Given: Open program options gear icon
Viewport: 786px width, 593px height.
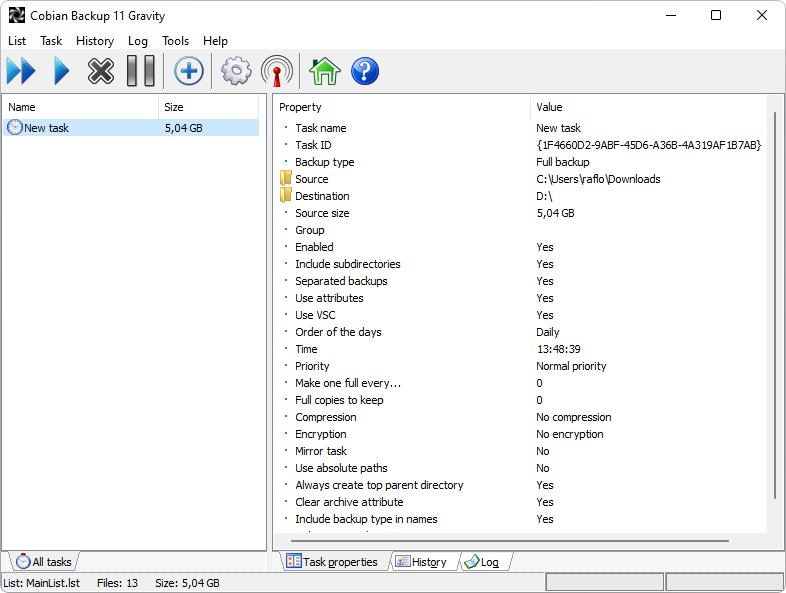Looking at the screenshot, I should 236,71.
